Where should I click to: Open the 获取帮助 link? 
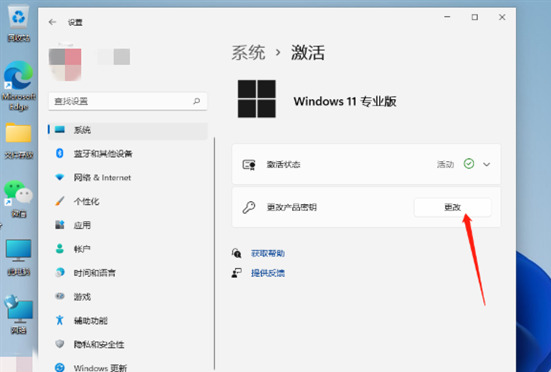click(x=268, y=253)
